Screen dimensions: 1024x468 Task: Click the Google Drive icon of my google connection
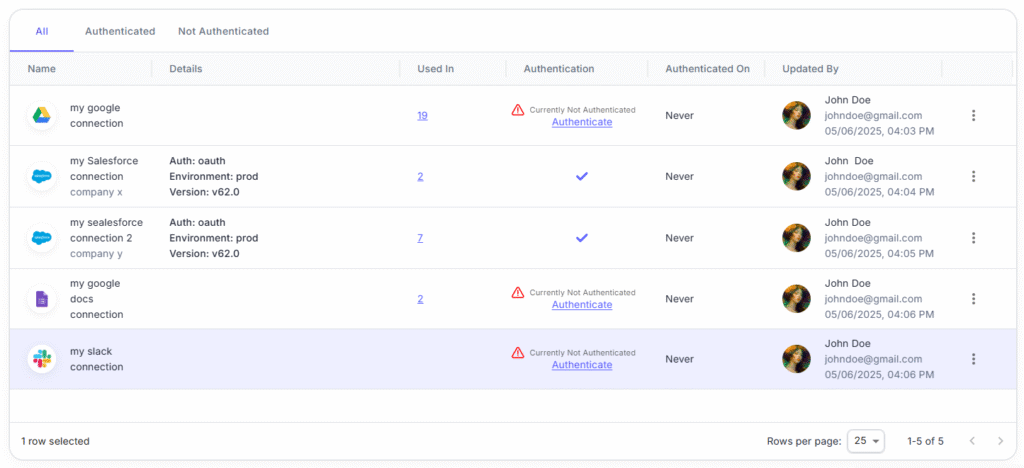pyautogui.click(x=42, y=116)
